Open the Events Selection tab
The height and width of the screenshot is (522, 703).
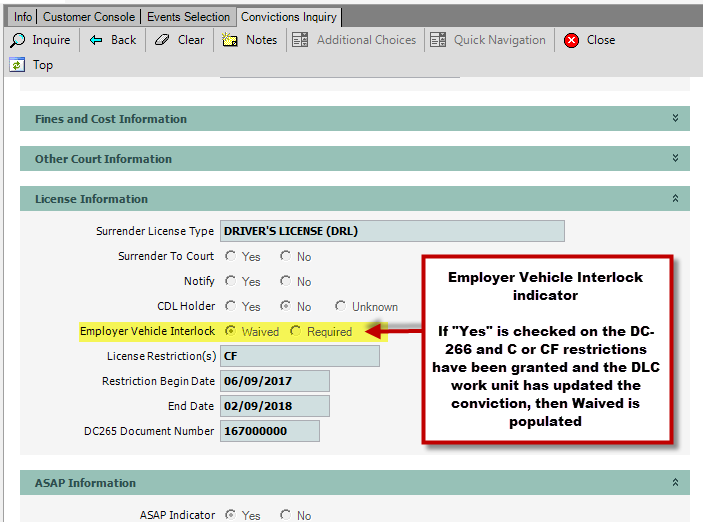click(x=189, y=17)
